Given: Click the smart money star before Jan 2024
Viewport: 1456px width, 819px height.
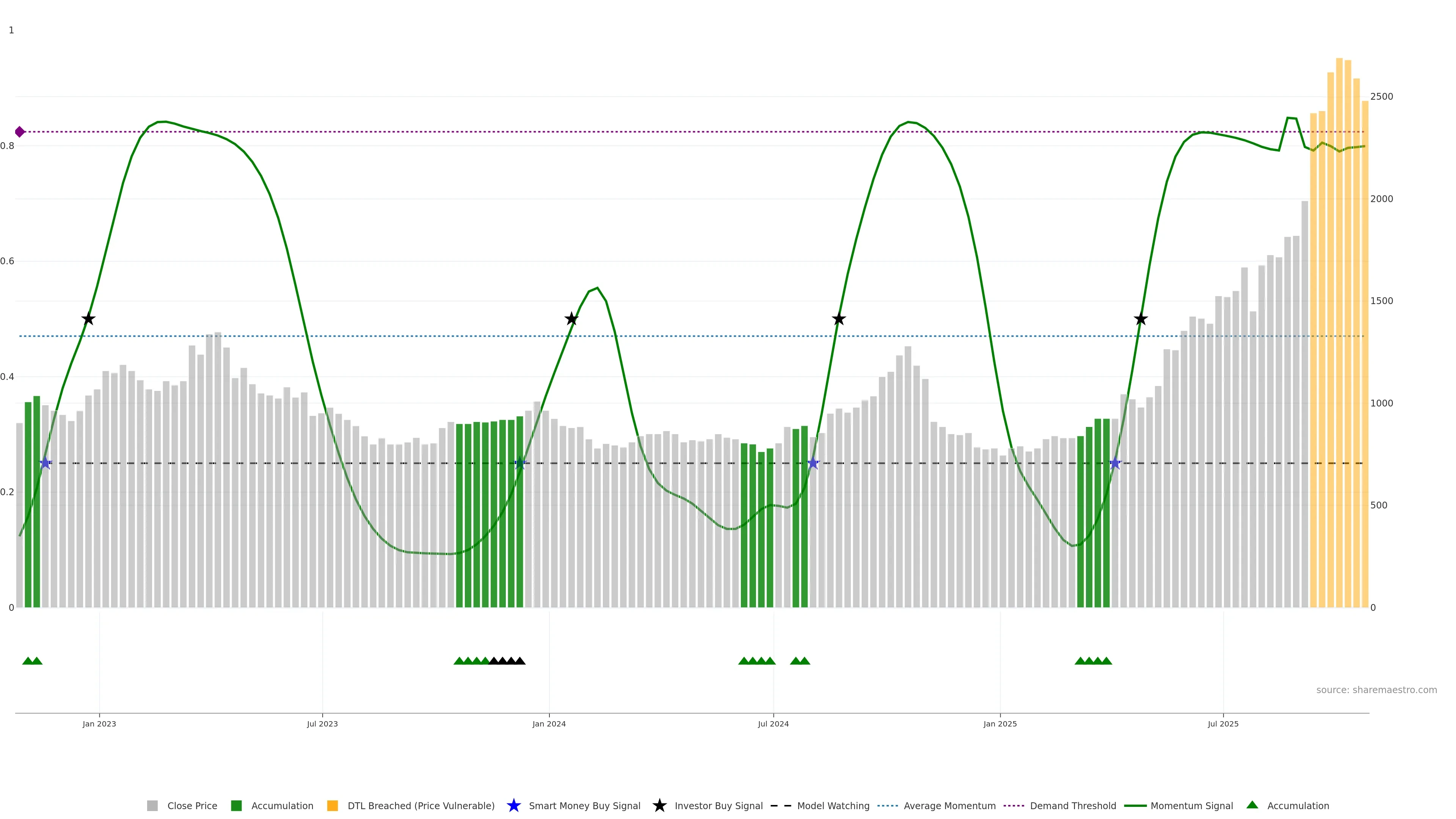Looking at the screenshot, I should tap(520, 463).
